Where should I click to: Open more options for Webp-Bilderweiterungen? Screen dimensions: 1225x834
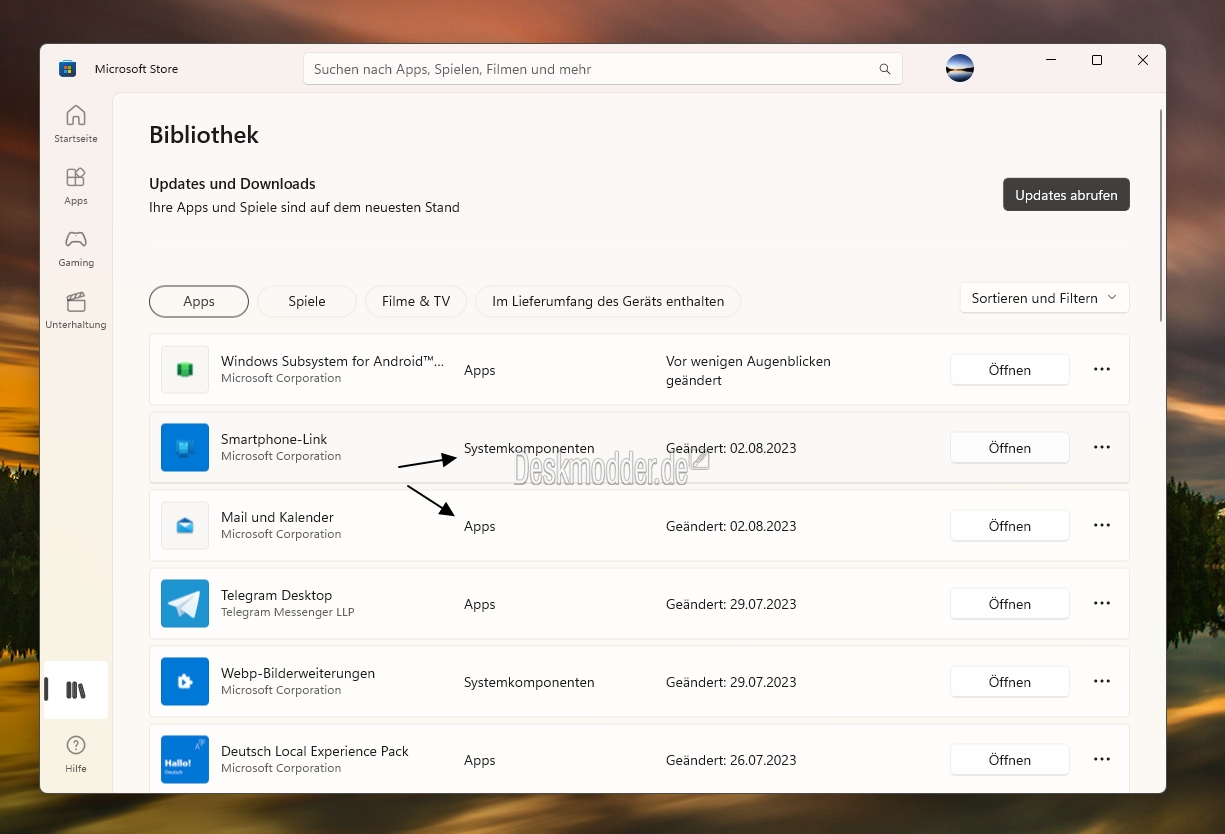(x=1102, y=682)
